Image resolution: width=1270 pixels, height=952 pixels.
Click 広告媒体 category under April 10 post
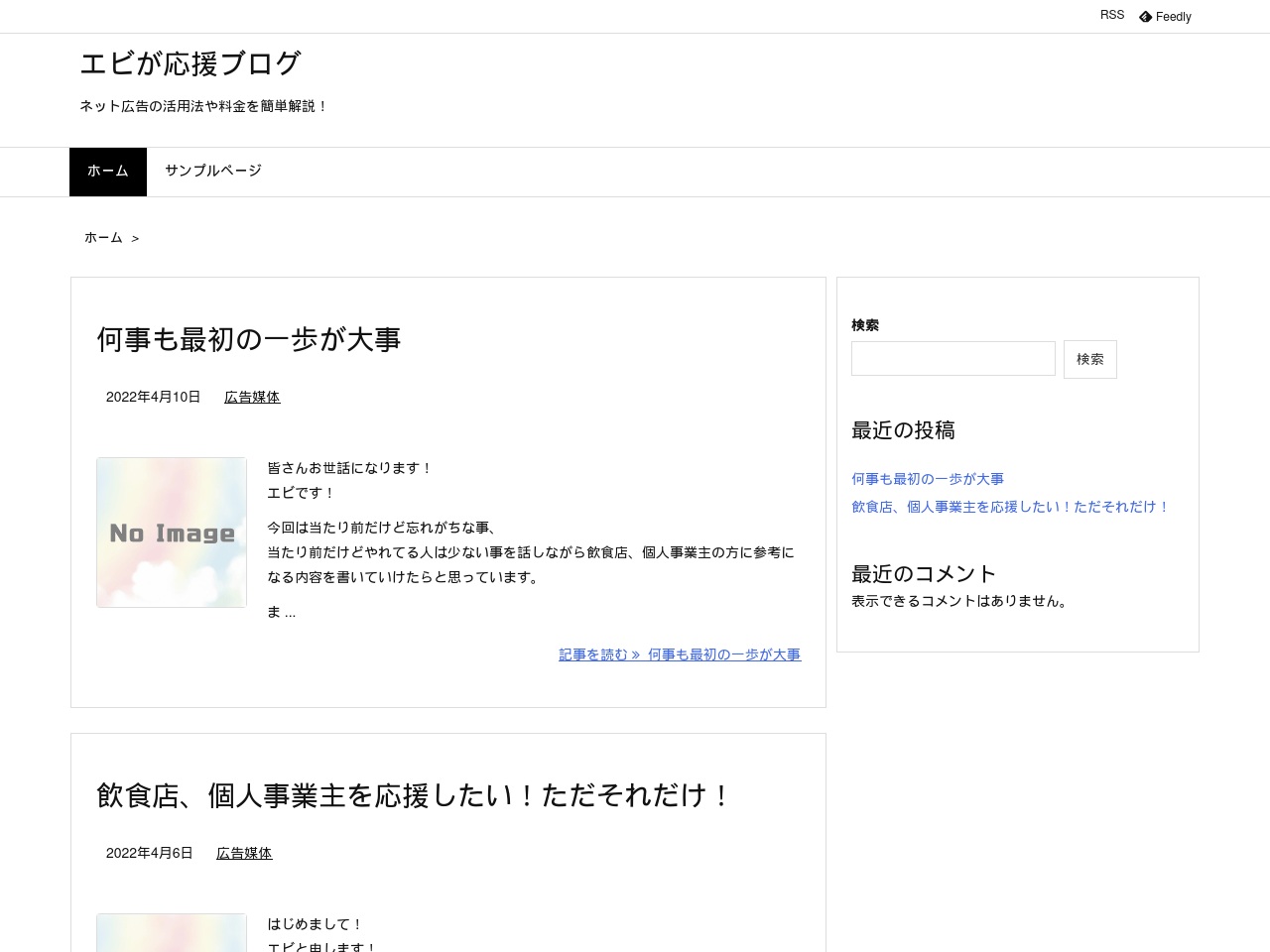click(x=252, y=397)
